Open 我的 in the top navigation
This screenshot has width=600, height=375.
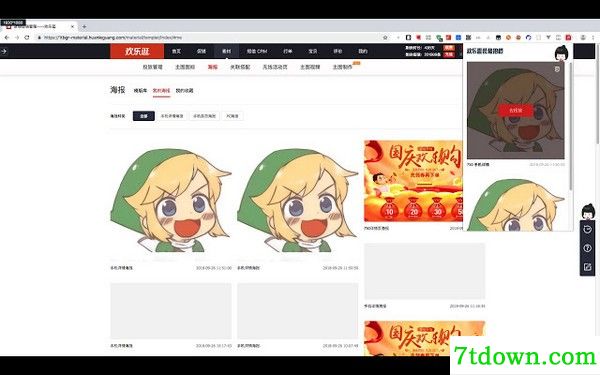363,51
